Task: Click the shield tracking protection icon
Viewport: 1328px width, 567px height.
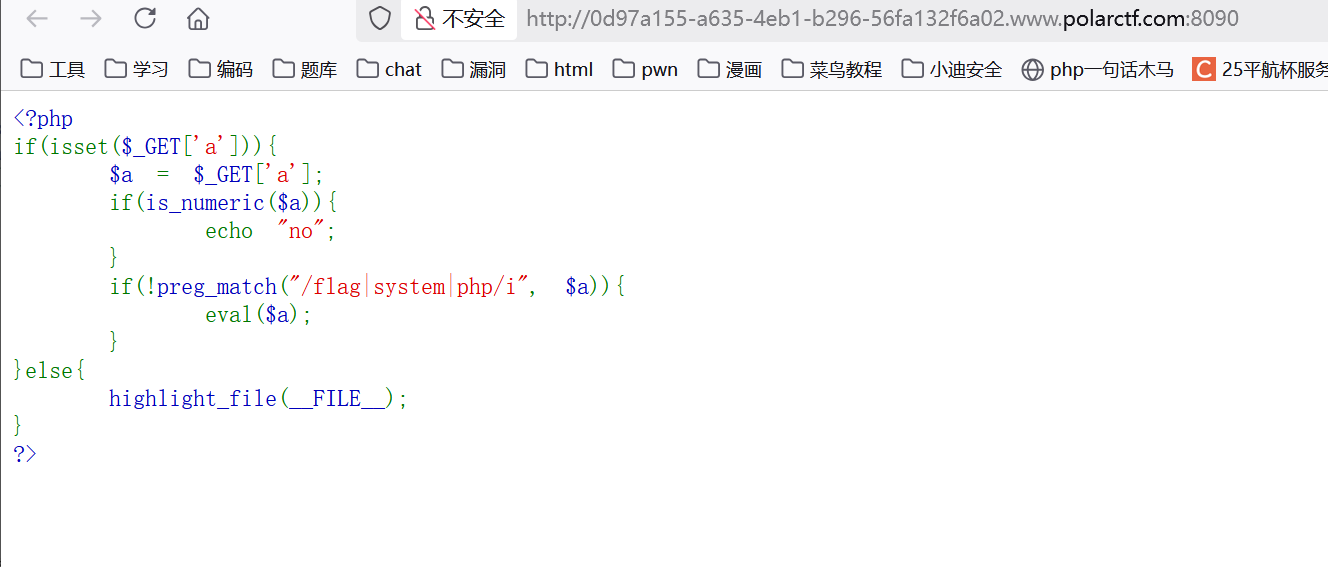Action: (379, 18)
